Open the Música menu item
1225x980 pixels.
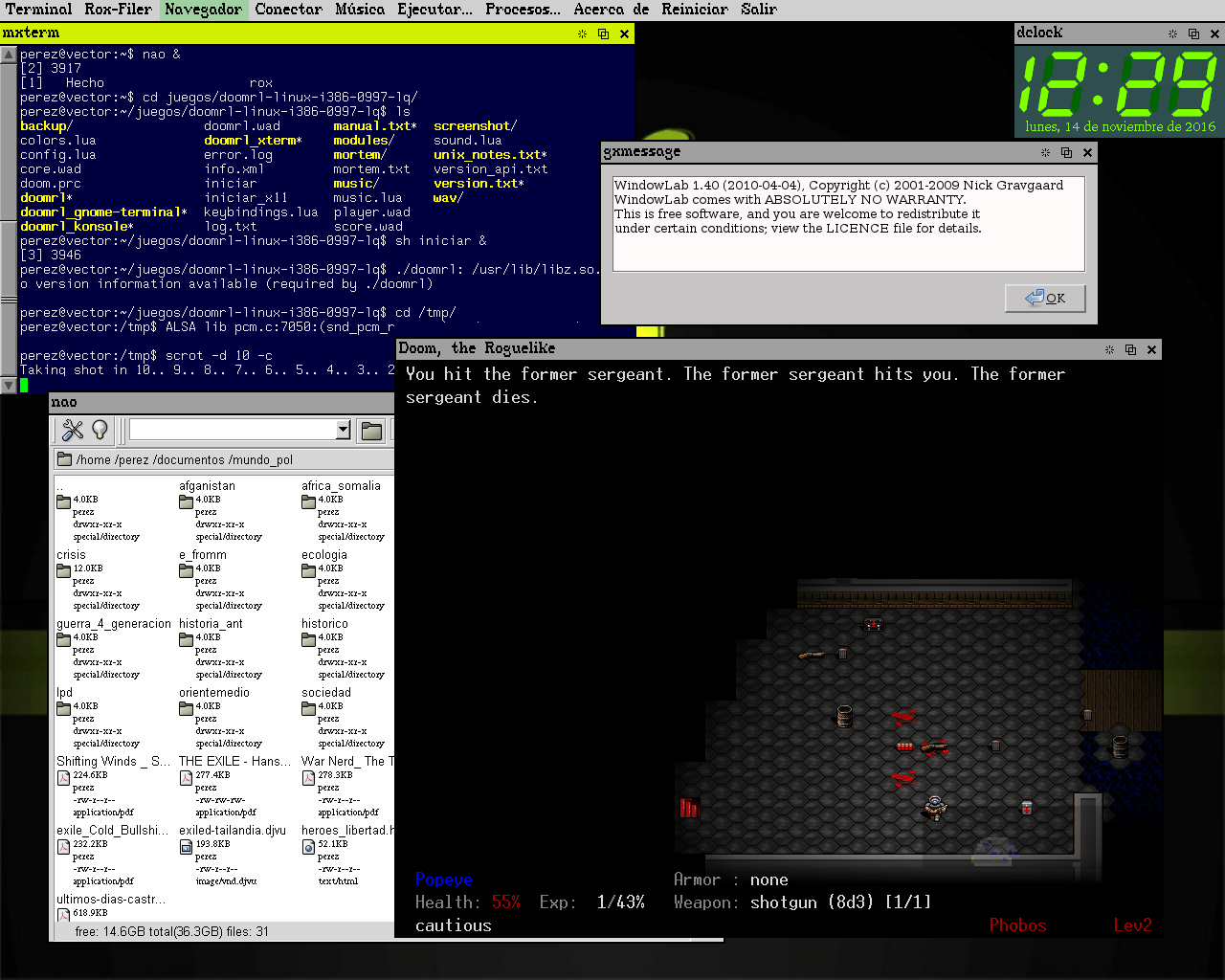[360, 10]
